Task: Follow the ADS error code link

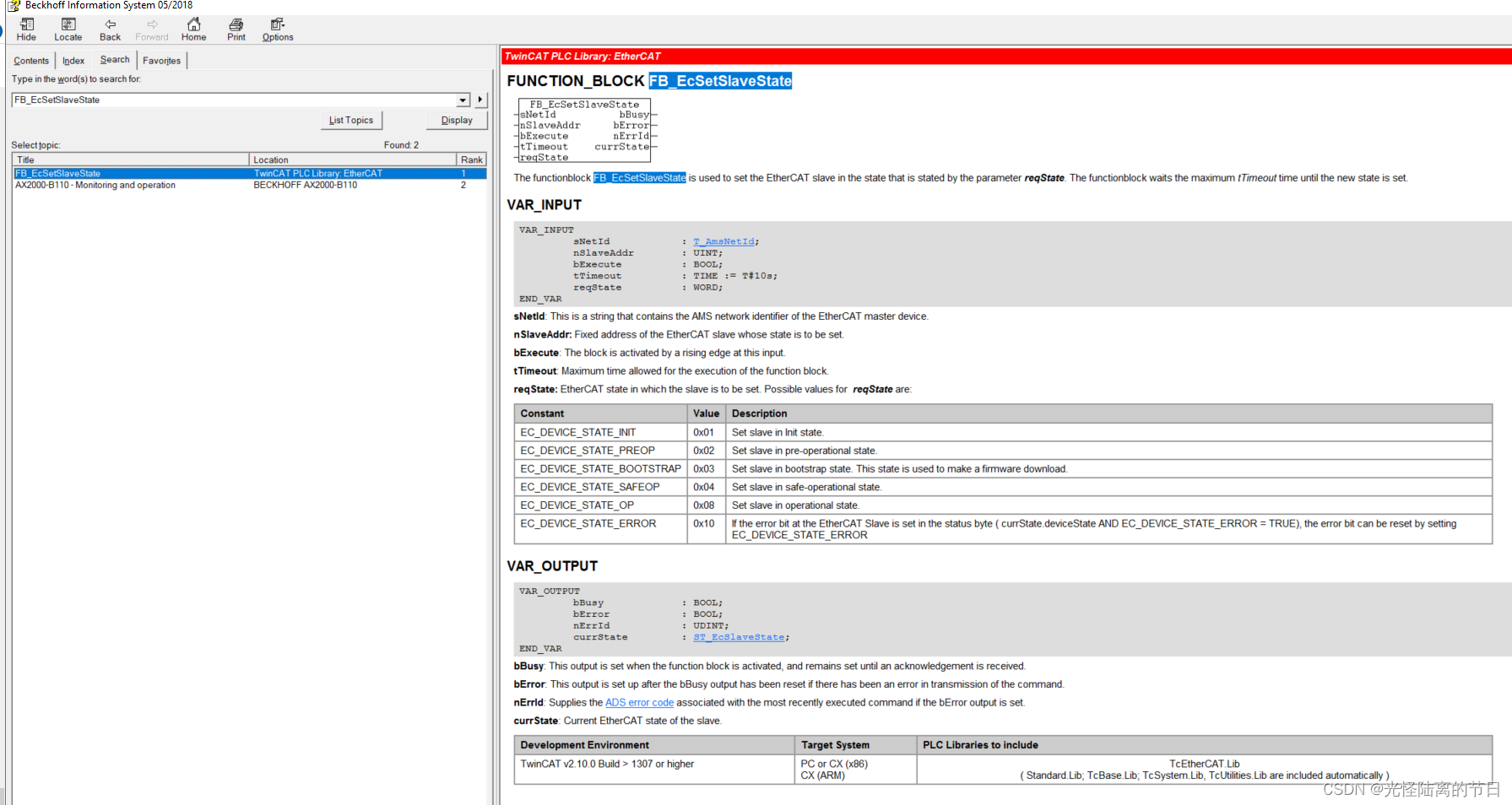Action: coord(639,702)
